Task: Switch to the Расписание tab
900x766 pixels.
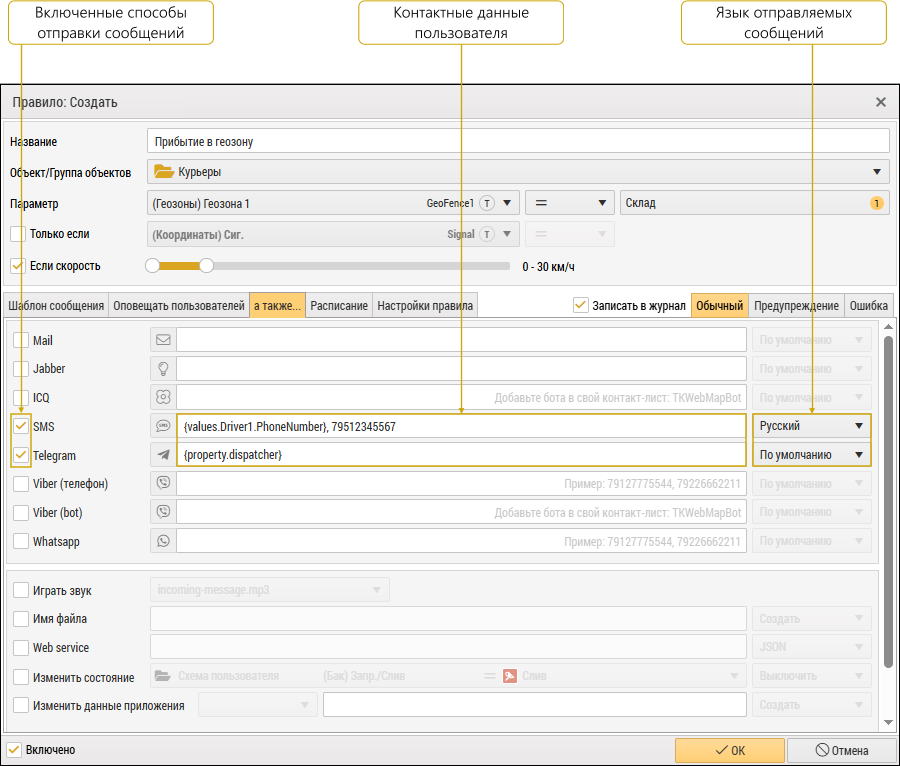Action: 339,306
